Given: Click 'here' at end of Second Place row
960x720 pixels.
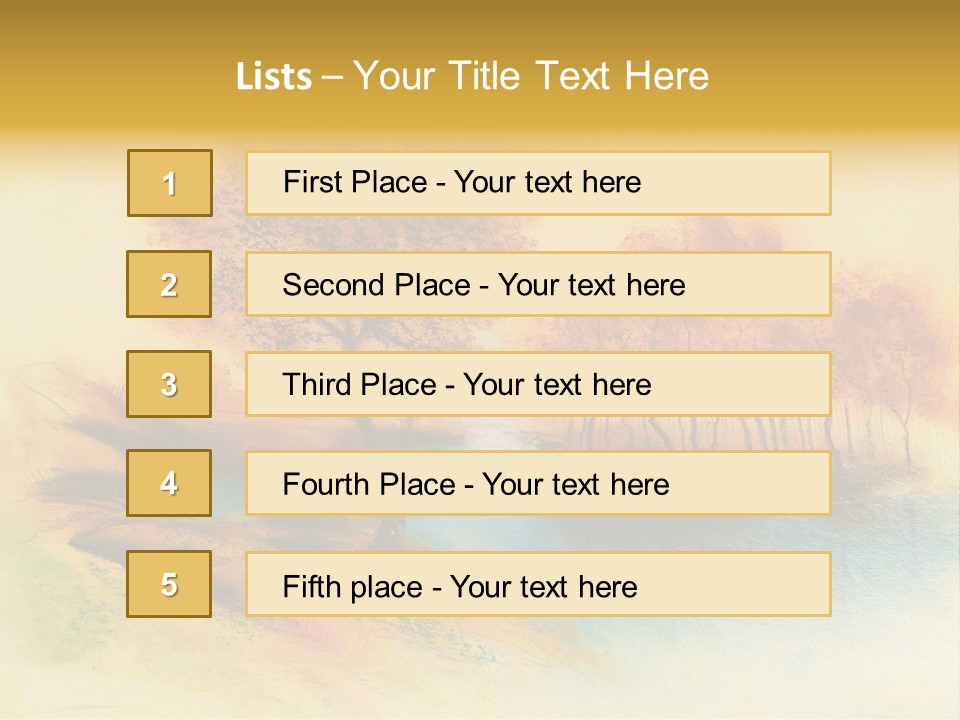Looking at the screenshot, I should (655, 285).
